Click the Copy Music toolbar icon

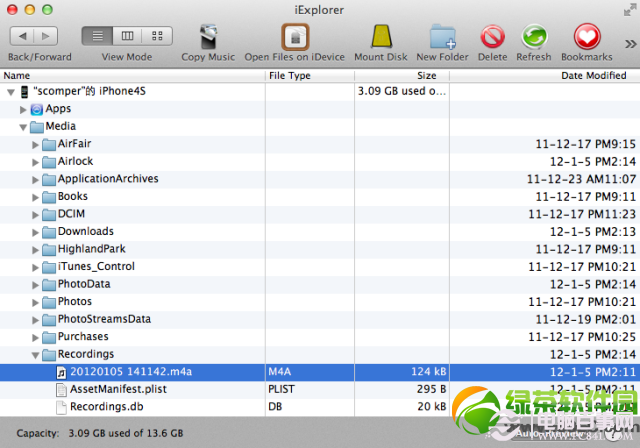[x=207, y=37]
